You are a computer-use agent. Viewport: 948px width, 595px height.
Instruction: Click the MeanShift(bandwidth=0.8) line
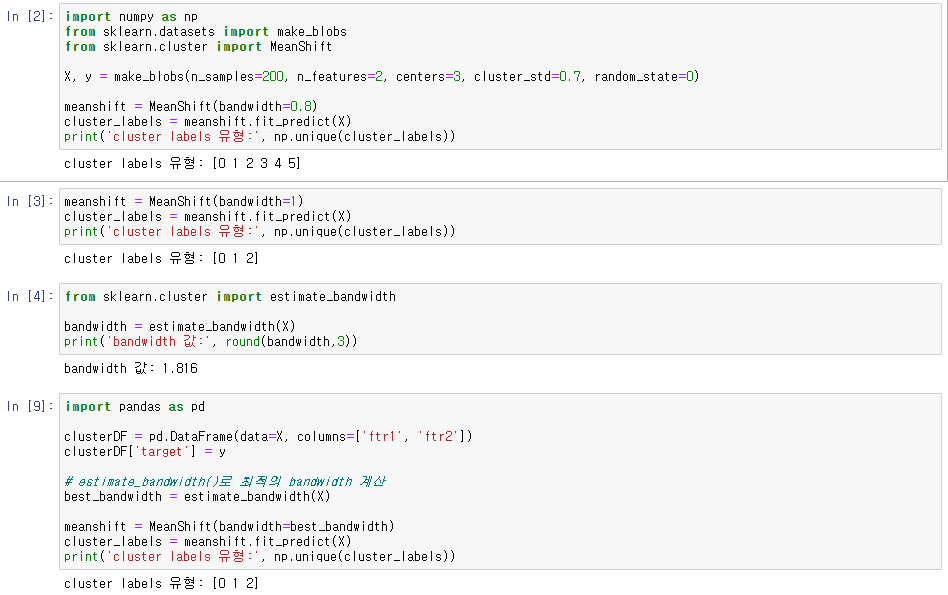[190, 106]
